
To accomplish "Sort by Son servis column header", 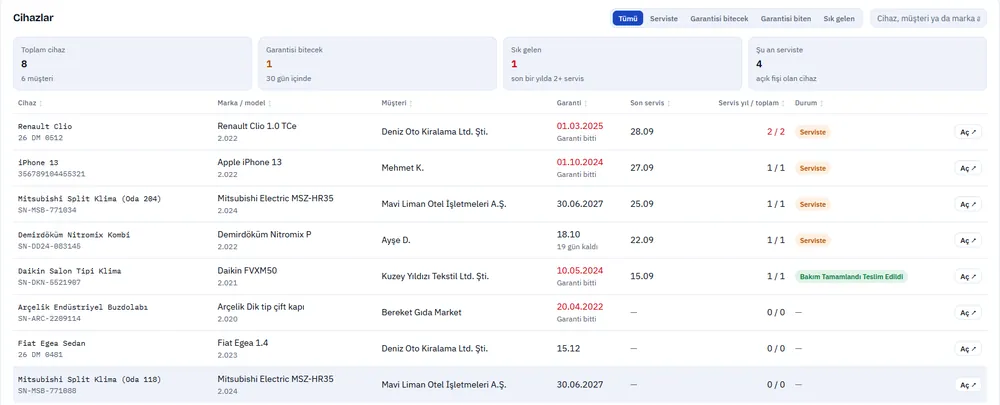I will pos(649,103).
